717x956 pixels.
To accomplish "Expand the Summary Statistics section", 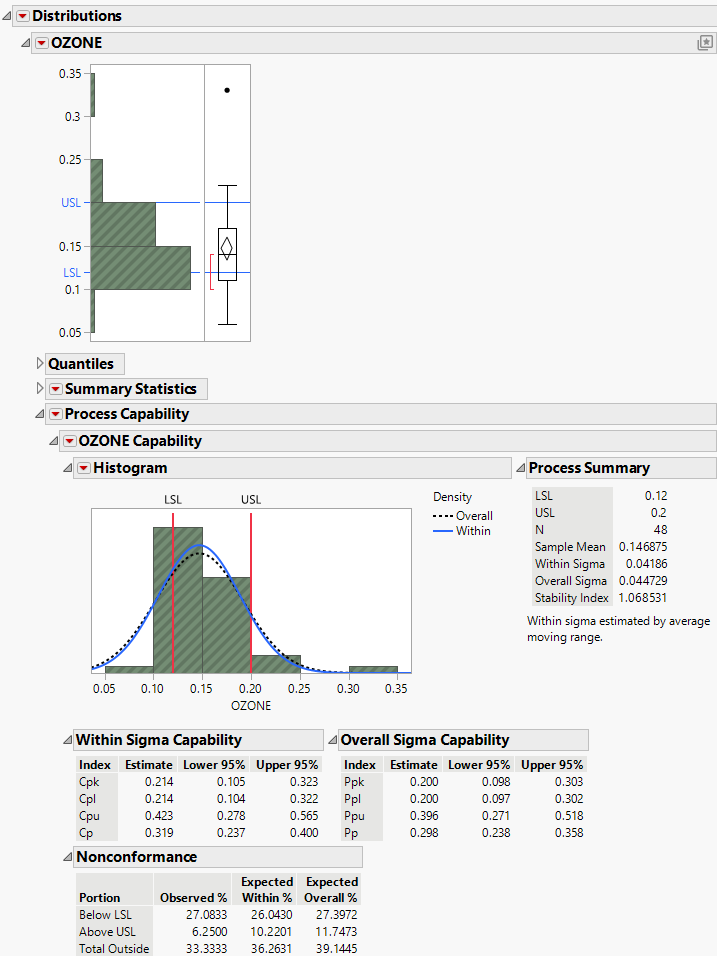I will tap(40, 389).
